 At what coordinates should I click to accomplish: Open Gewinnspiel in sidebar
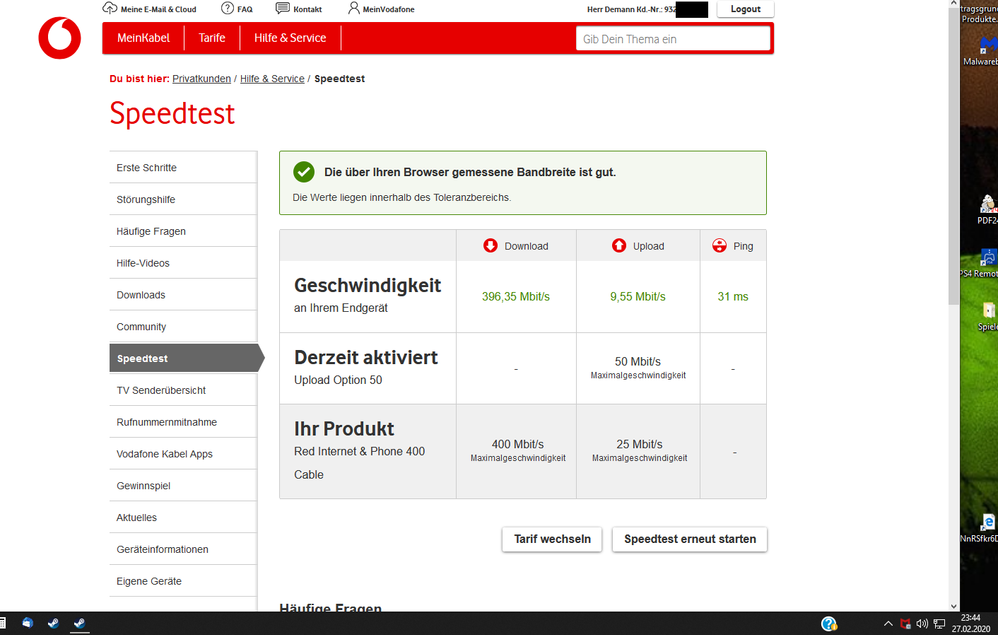183,485
